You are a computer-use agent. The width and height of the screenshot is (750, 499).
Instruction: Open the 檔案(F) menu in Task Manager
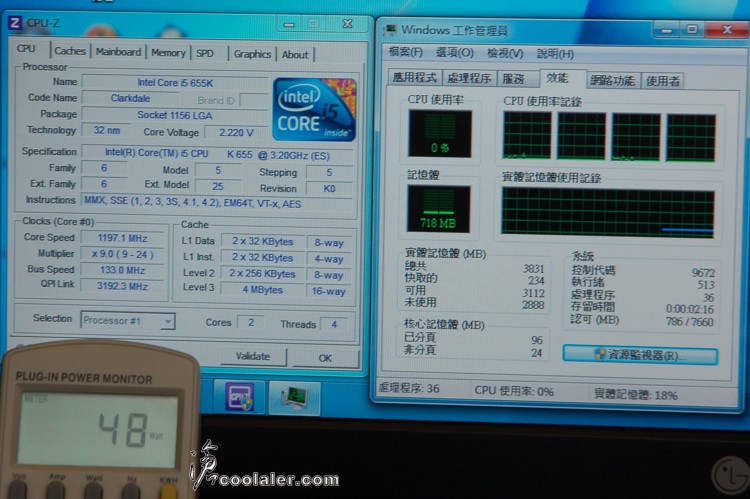point(406,52)
